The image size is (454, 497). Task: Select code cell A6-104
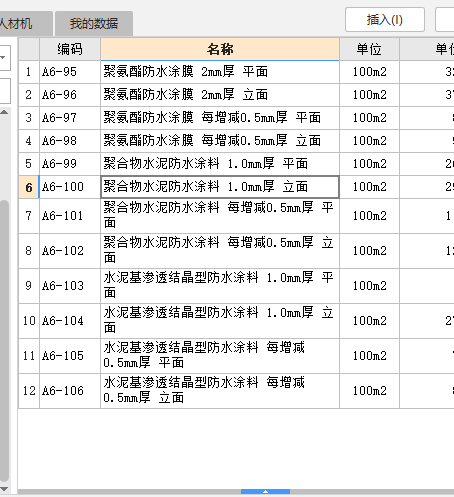click(x=70, y=321)
